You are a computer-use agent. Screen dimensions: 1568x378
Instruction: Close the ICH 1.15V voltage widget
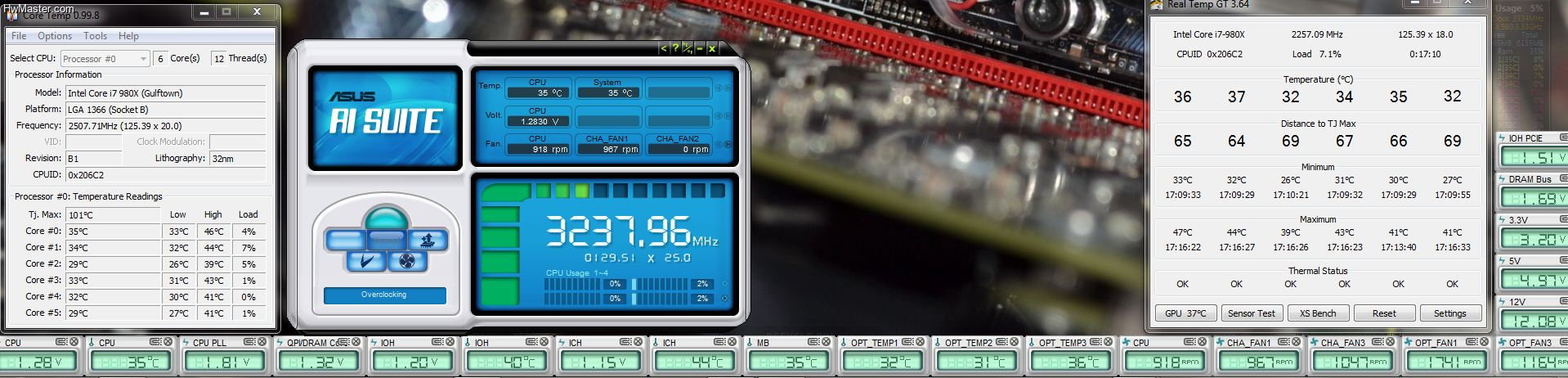pyautogui.click(x=638, y=342)
